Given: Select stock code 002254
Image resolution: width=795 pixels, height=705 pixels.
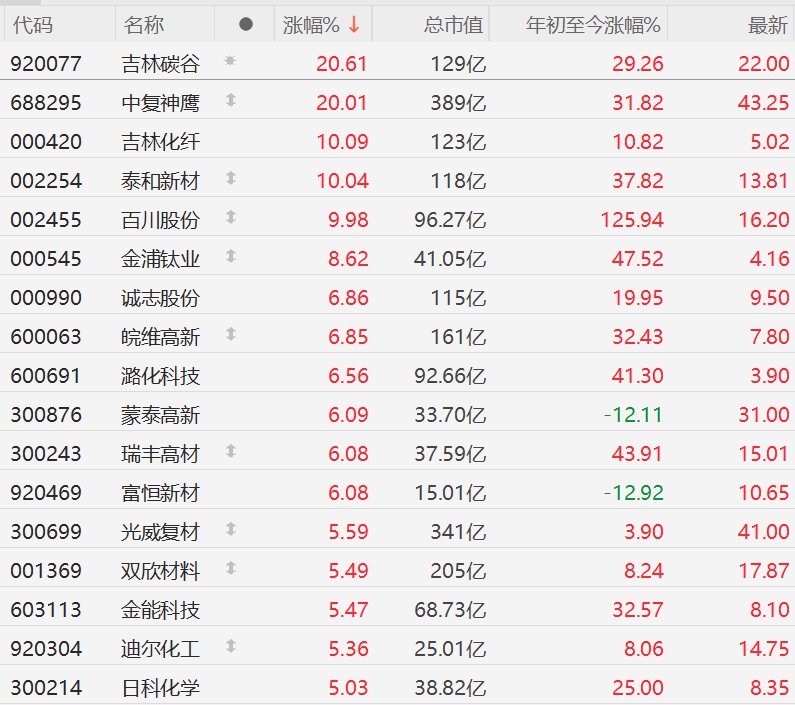Looking at the screenshot, I should [46, 181].
